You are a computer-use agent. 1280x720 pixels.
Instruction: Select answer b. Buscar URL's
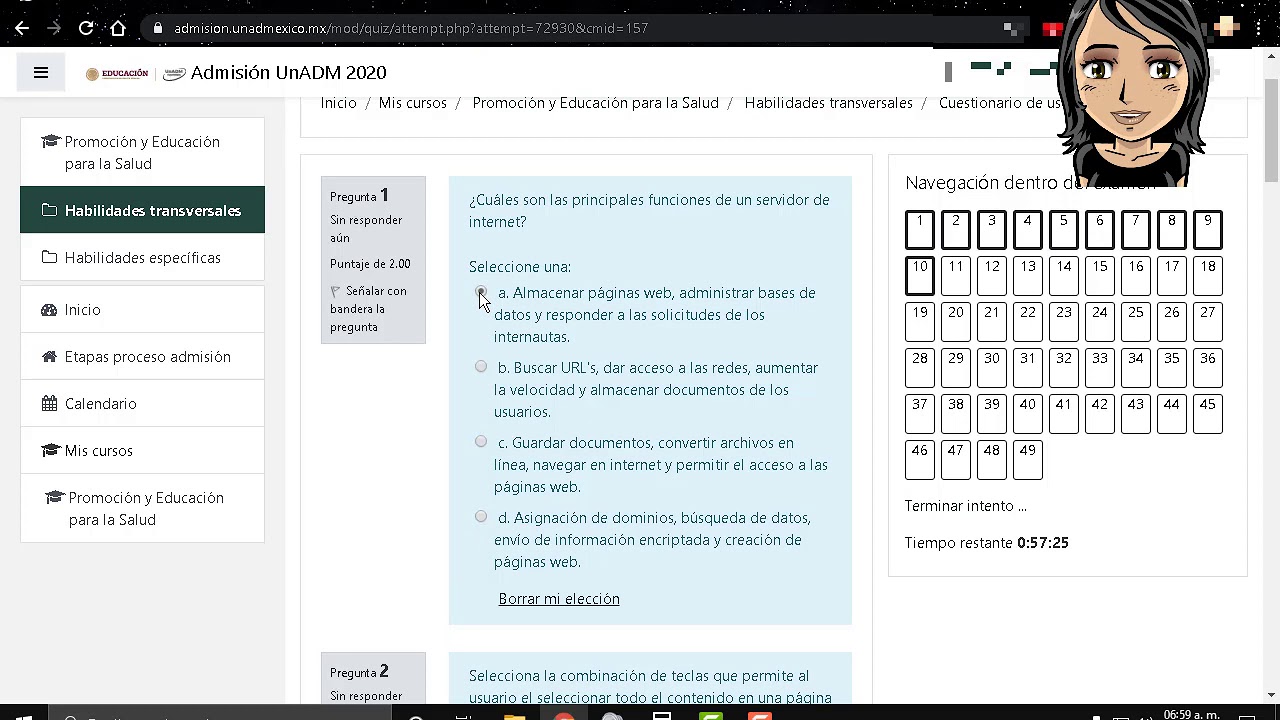coord(481,367)
